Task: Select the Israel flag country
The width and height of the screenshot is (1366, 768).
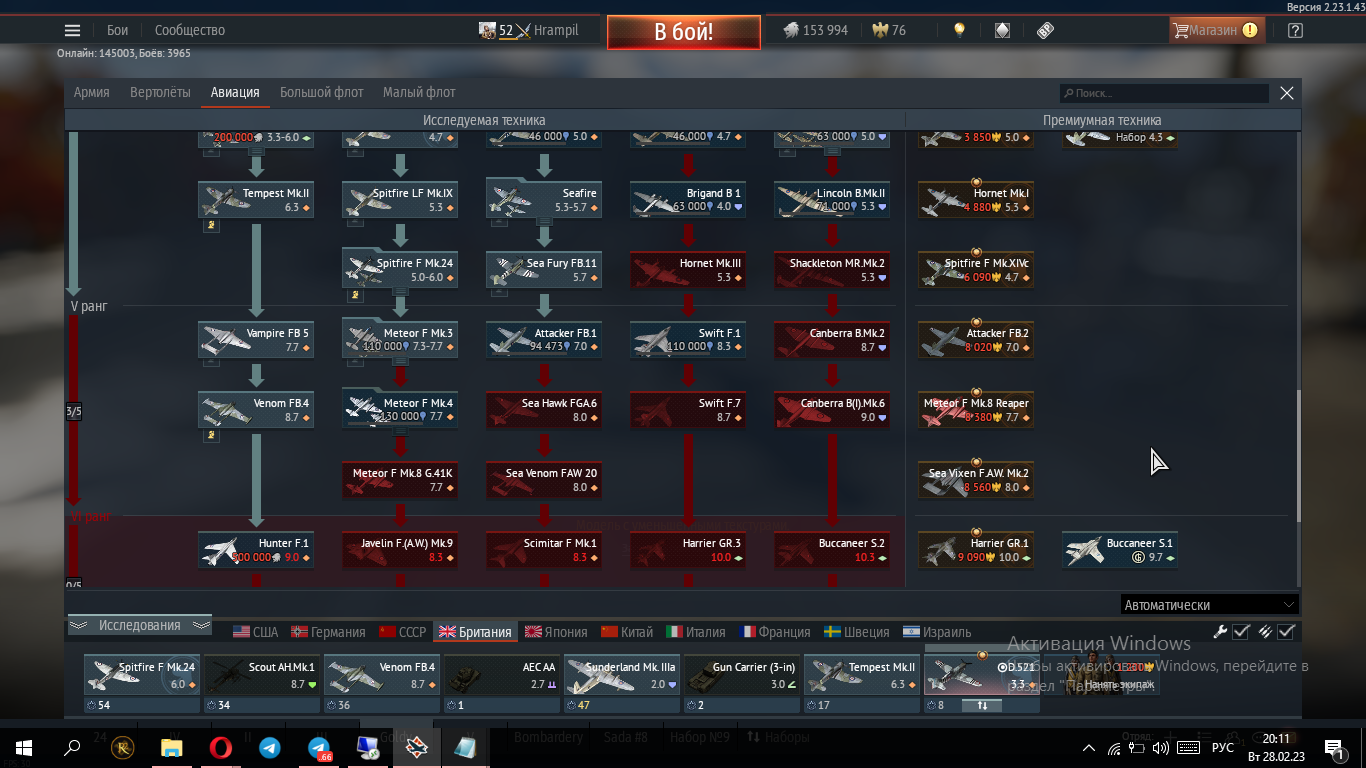Action: [936, 632]
